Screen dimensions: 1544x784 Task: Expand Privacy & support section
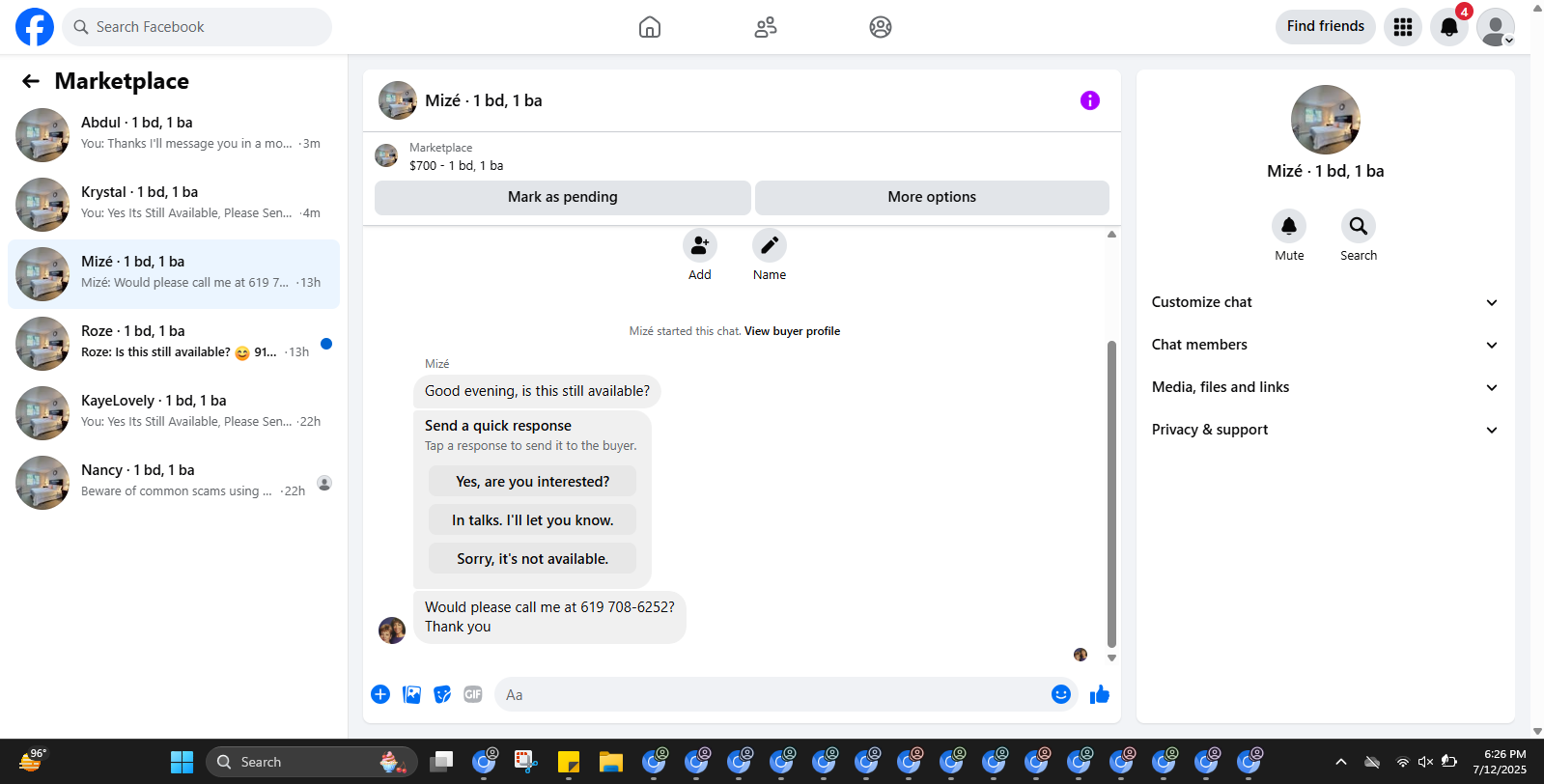point(1326,430)
